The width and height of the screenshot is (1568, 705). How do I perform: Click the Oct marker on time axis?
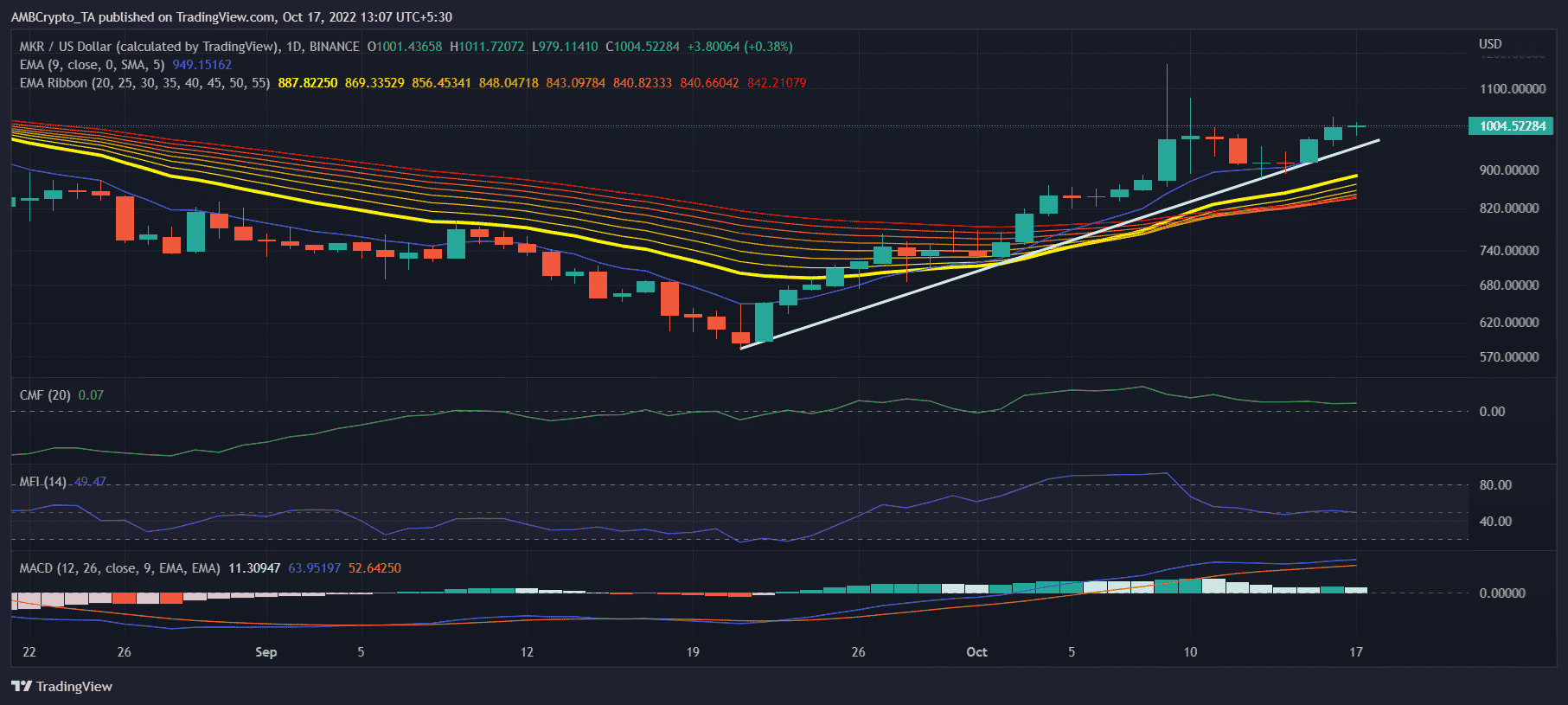tap(976, 652)
